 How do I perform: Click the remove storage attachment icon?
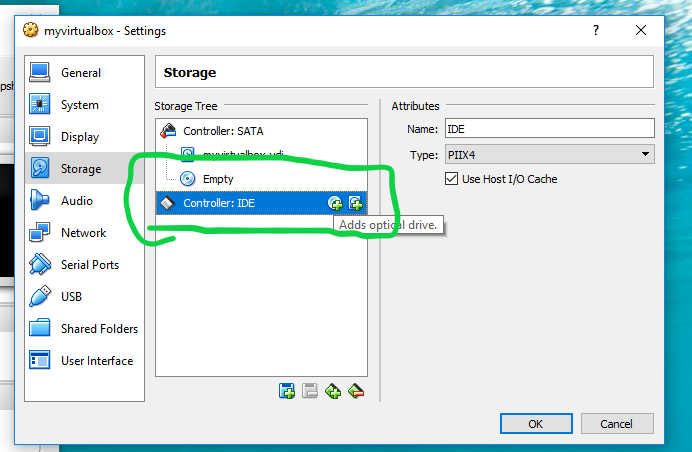click(x=355, y=391)
